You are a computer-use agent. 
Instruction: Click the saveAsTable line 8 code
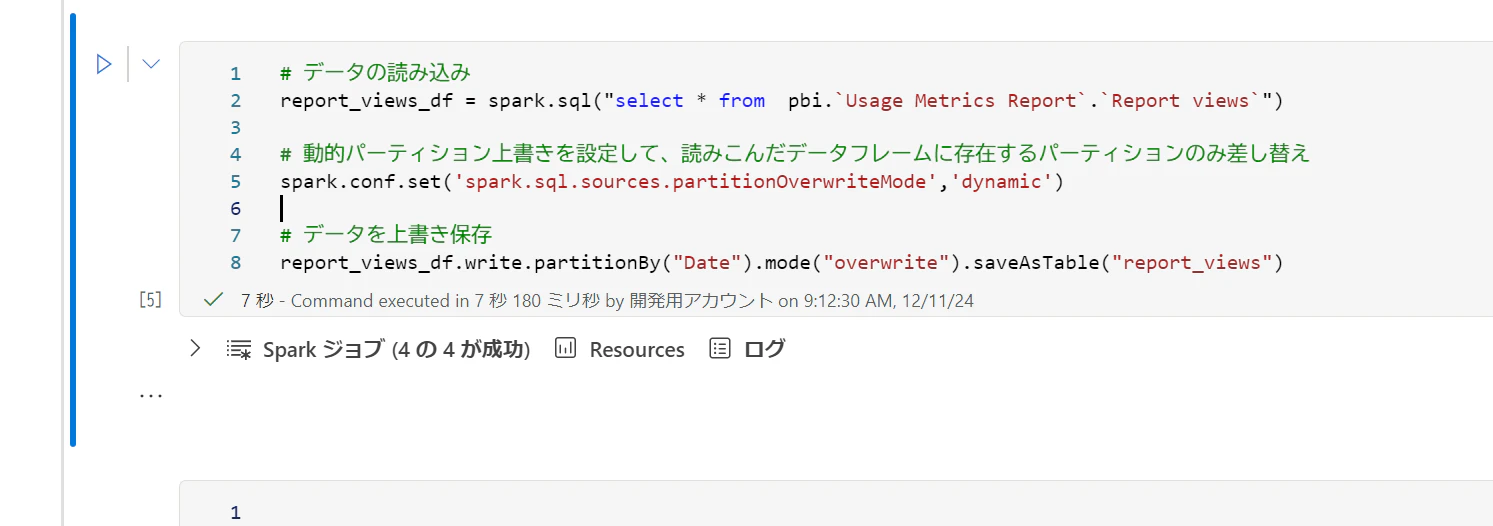coord(781,263)
